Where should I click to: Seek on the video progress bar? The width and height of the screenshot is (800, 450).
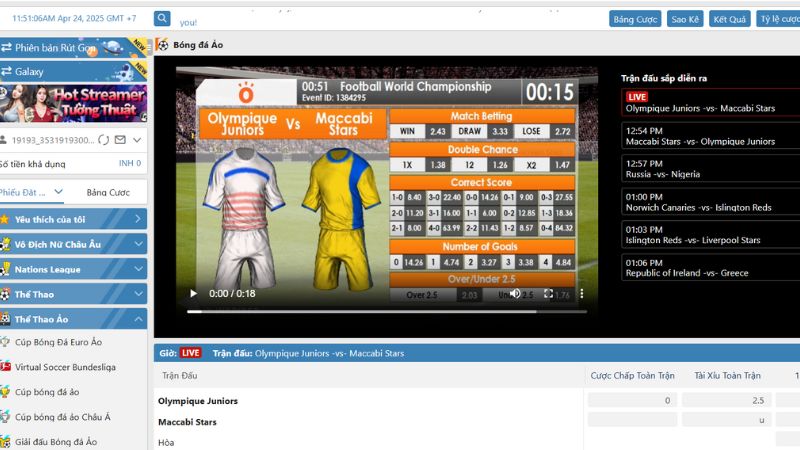click(x=387, y=311)
